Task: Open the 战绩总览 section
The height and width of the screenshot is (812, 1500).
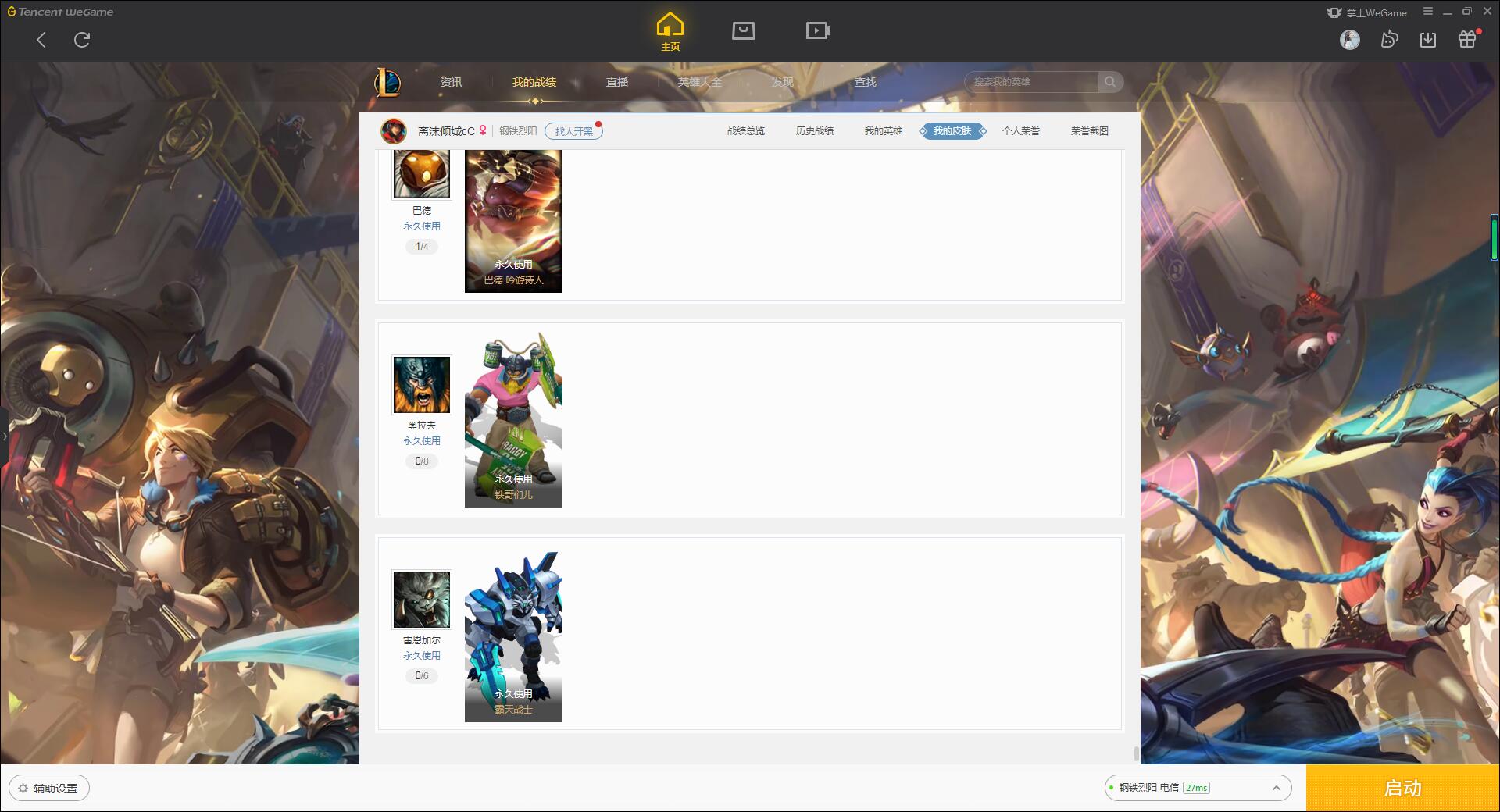Action: (746, 131)
